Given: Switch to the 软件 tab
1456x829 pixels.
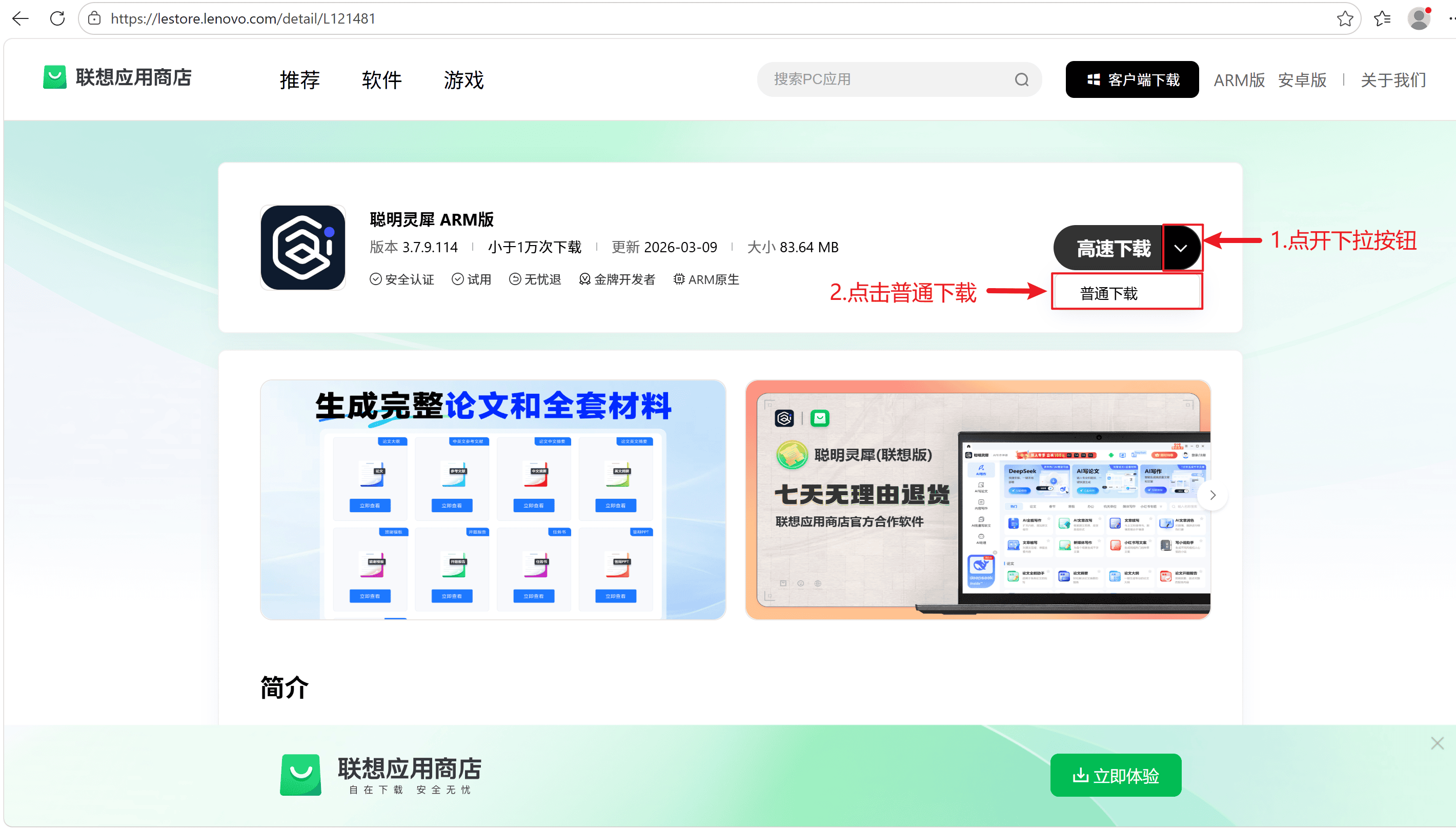Looking at the screenshot, I should 382,79.
